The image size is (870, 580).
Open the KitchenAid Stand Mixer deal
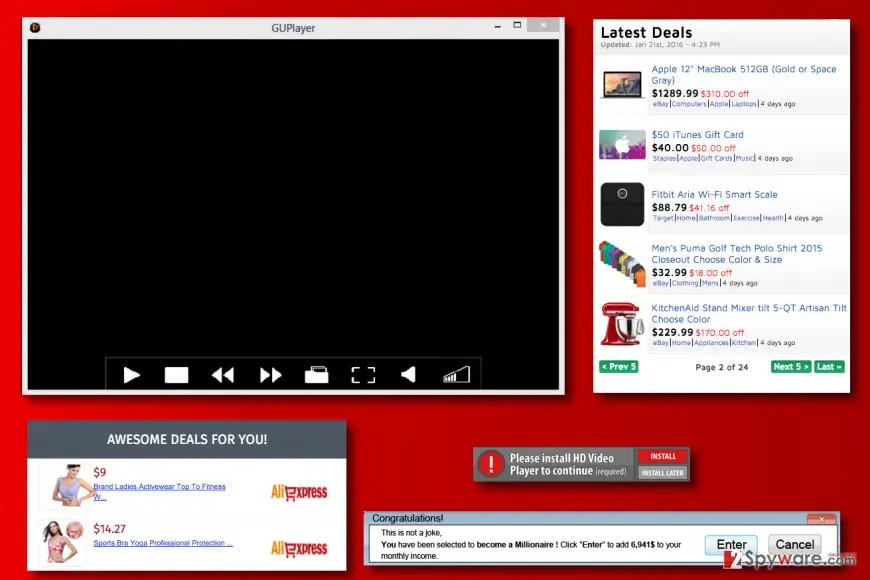749,314
